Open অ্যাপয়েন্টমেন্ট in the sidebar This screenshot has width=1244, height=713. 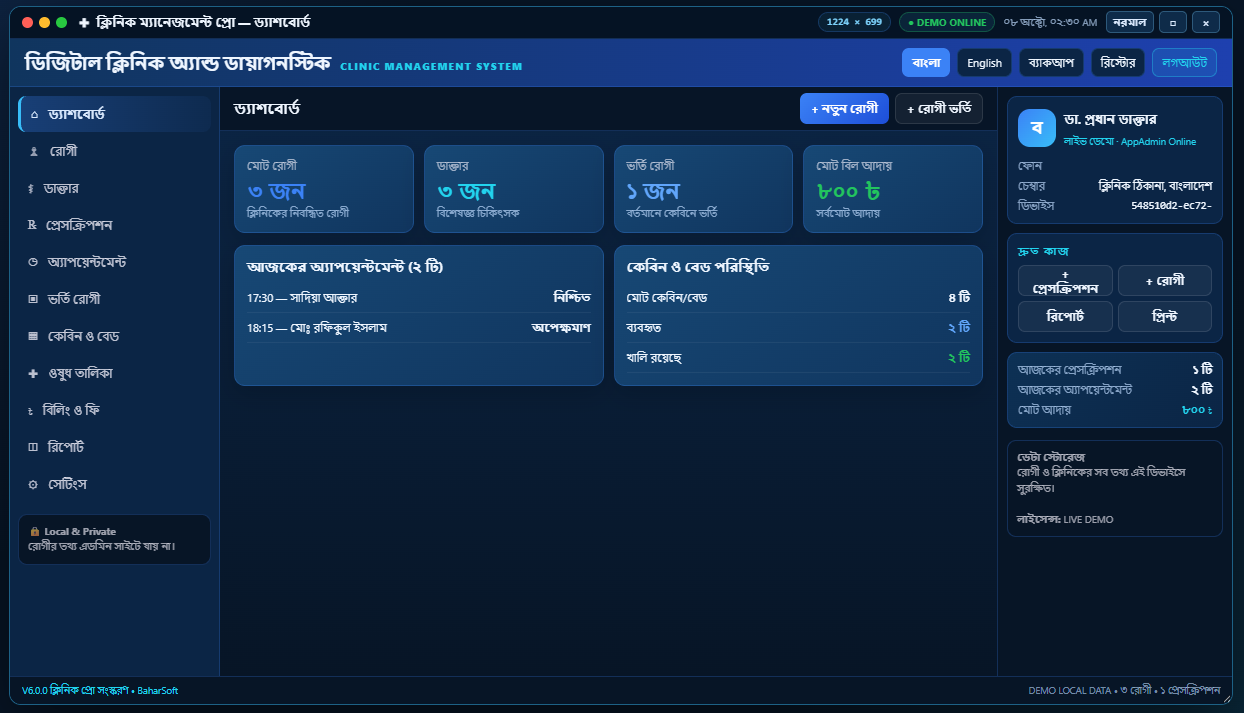(114, 262)
